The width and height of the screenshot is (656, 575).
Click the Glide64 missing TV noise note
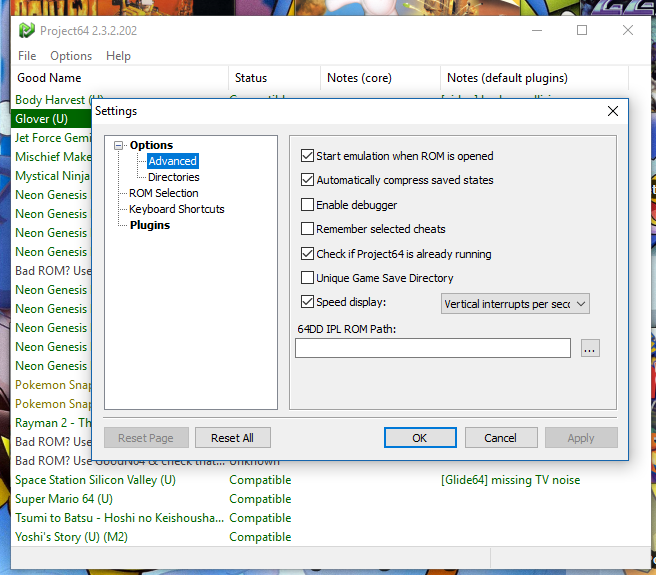510,480
